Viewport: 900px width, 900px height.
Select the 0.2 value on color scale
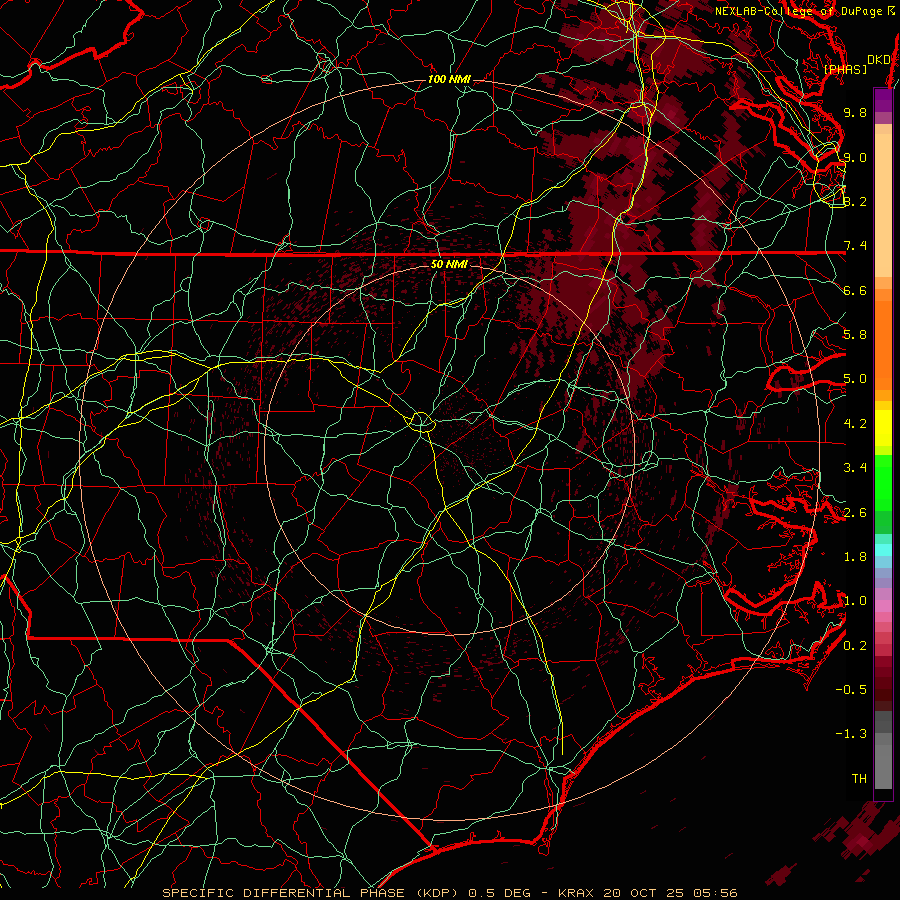(x=855, y=646)
